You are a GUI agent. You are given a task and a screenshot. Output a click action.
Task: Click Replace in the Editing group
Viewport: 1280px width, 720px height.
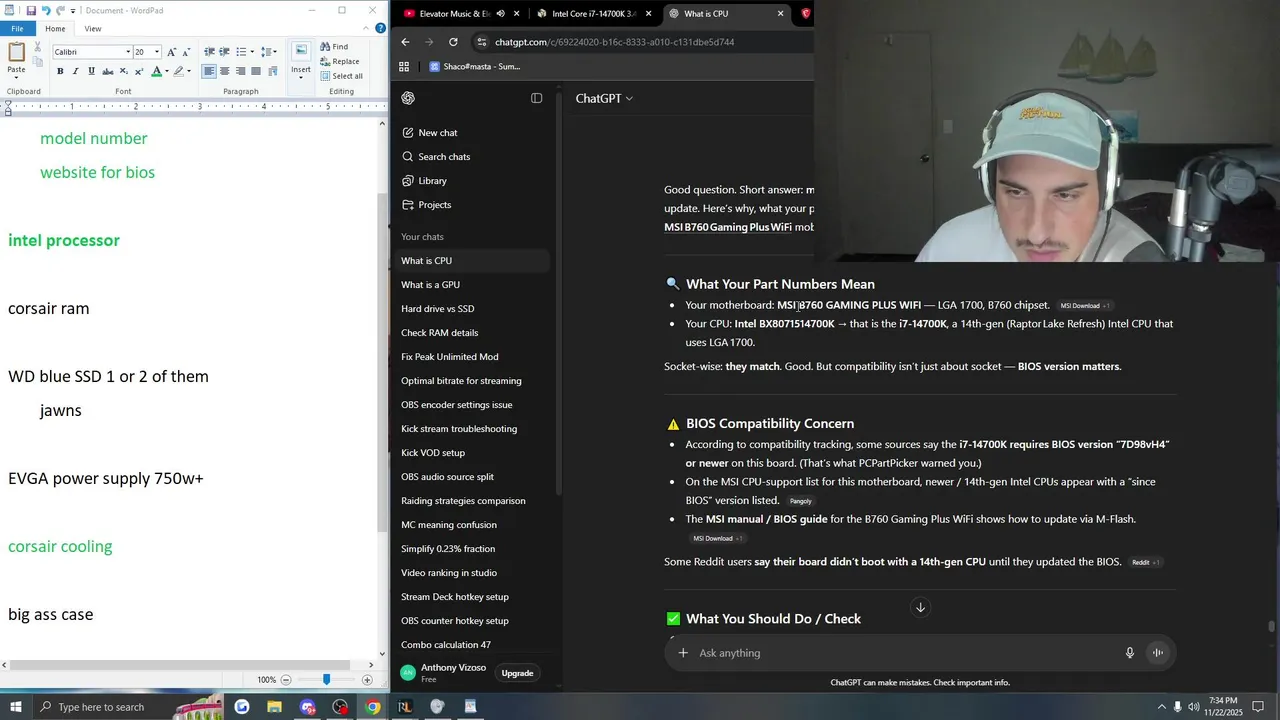click(339, 61)
